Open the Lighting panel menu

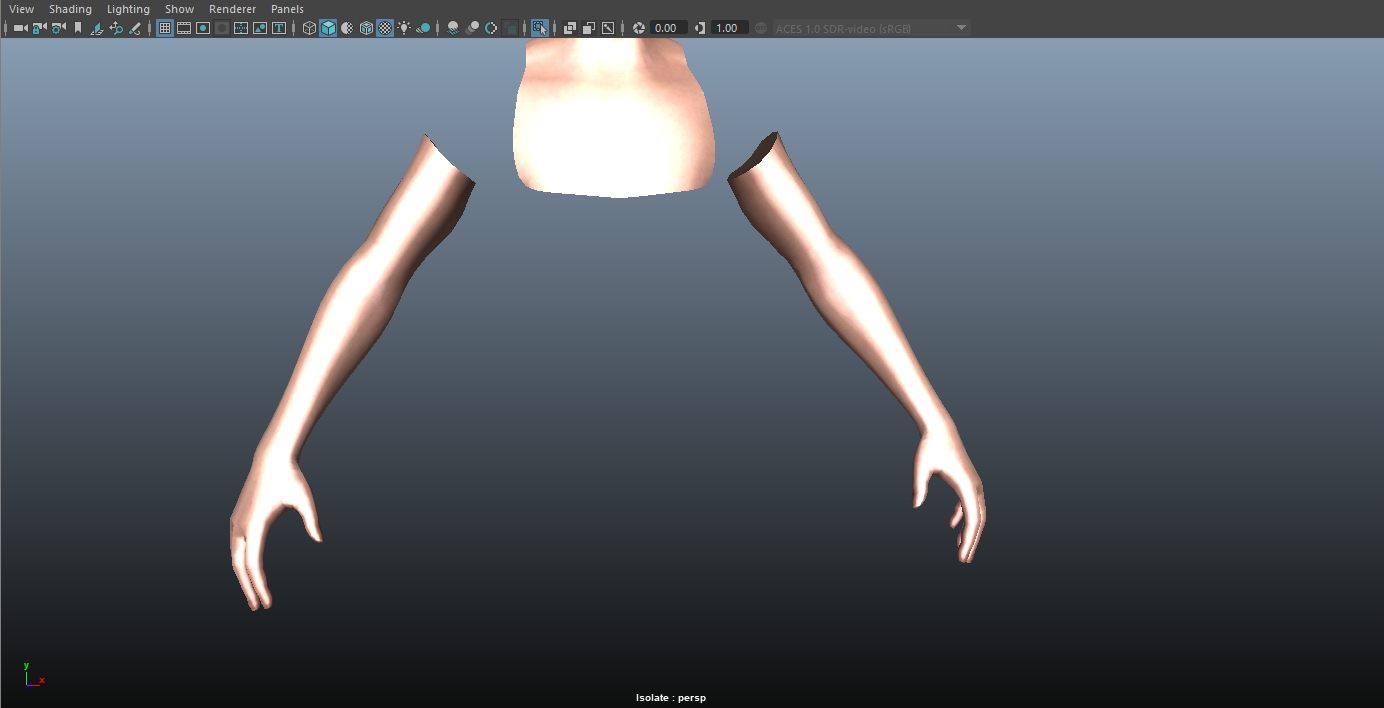128,9
